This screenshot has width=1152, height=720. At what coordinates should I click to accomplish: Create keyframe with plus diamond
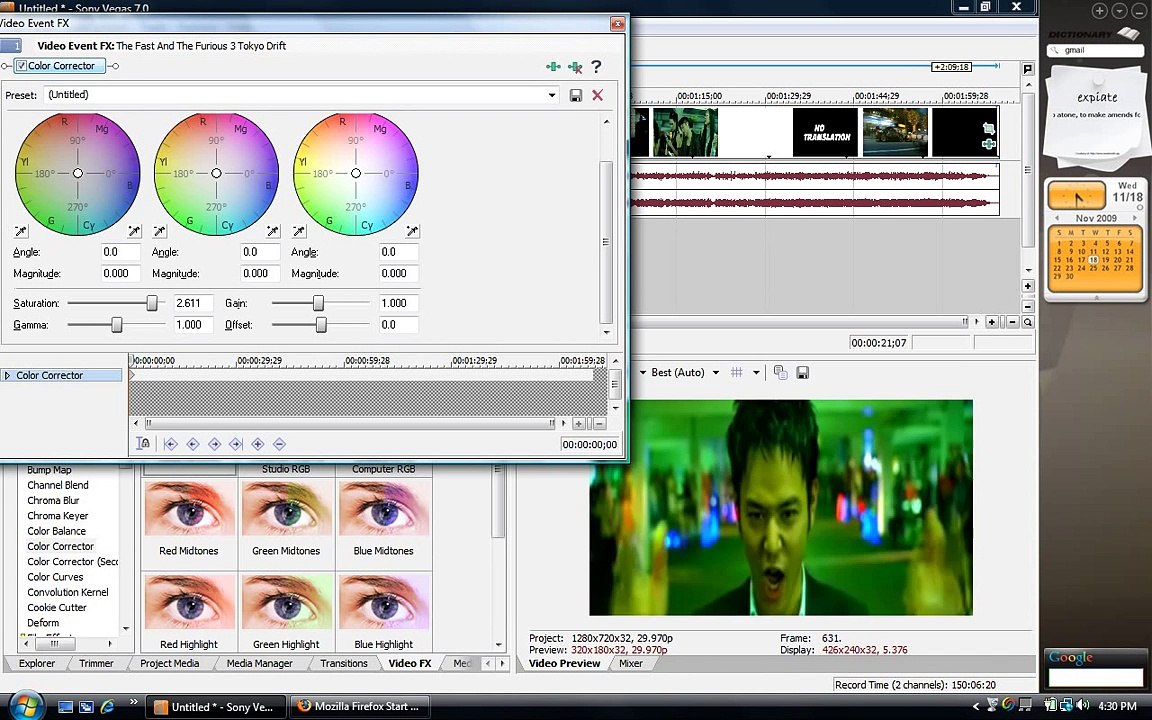tap(258, 444)
